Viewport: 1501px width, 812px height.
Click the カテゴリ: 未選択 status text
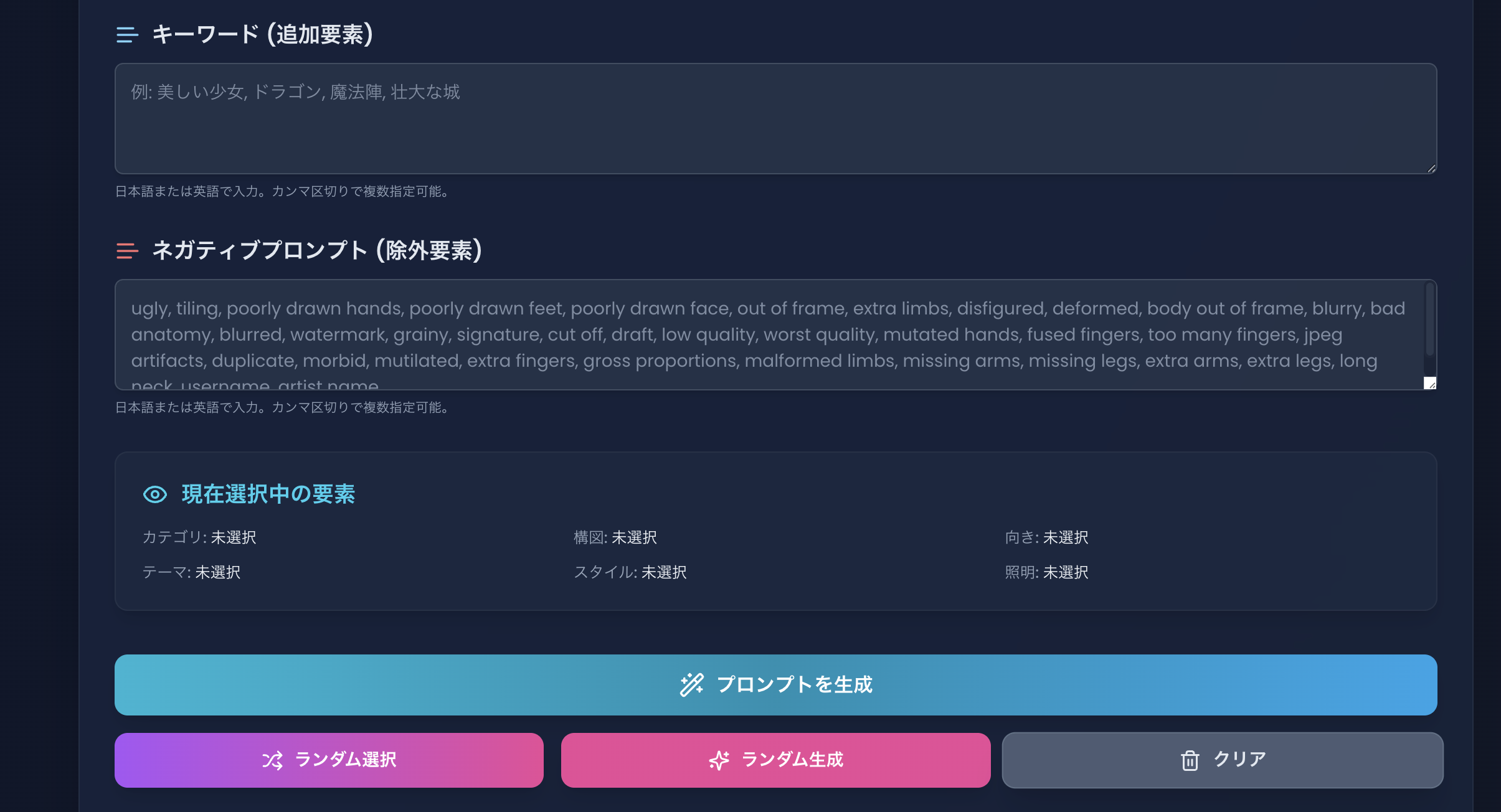[199, 537]
